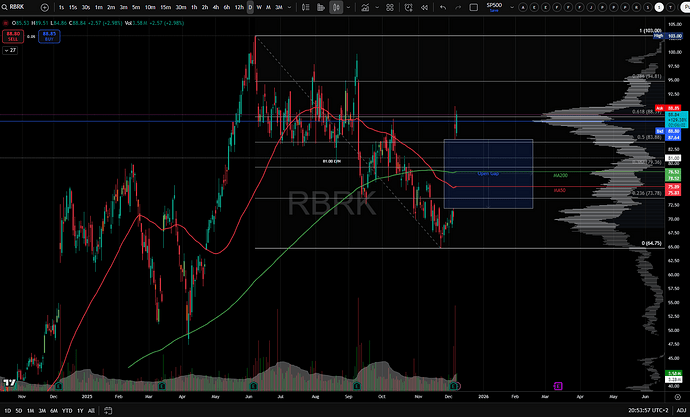Set the date range to All
The height and width of the screenshot is (417, 690).
91,410
